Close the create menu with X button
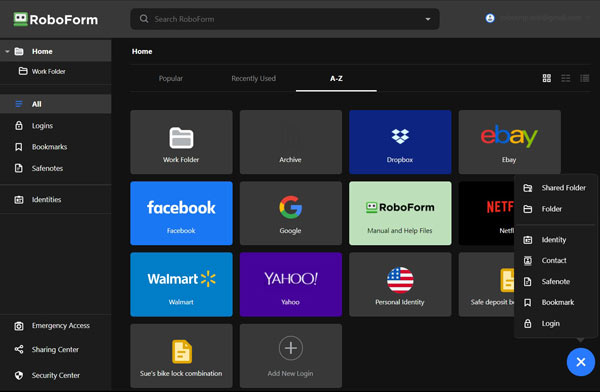The width and height of the screenshot is (600, 392). [x=581, y=362]
